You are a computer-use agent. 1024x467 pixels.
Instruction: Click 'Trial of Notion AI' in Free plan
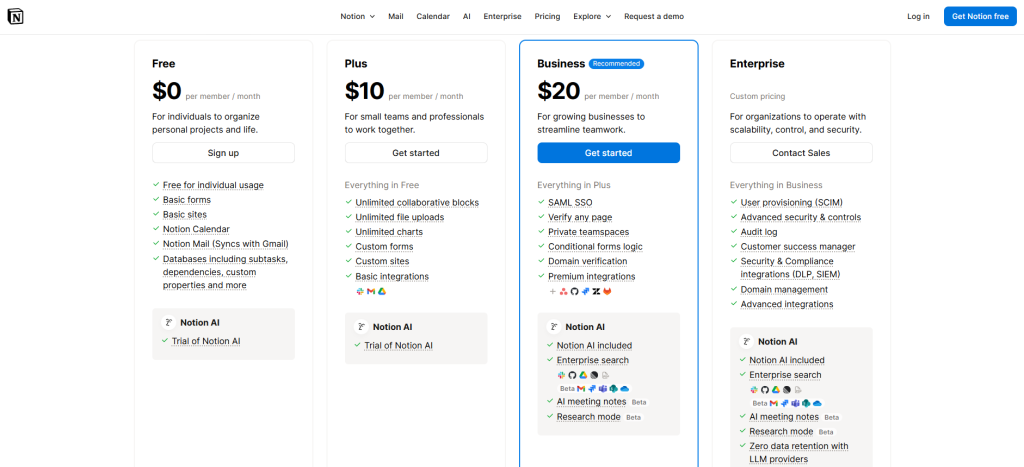coord(206,341)
